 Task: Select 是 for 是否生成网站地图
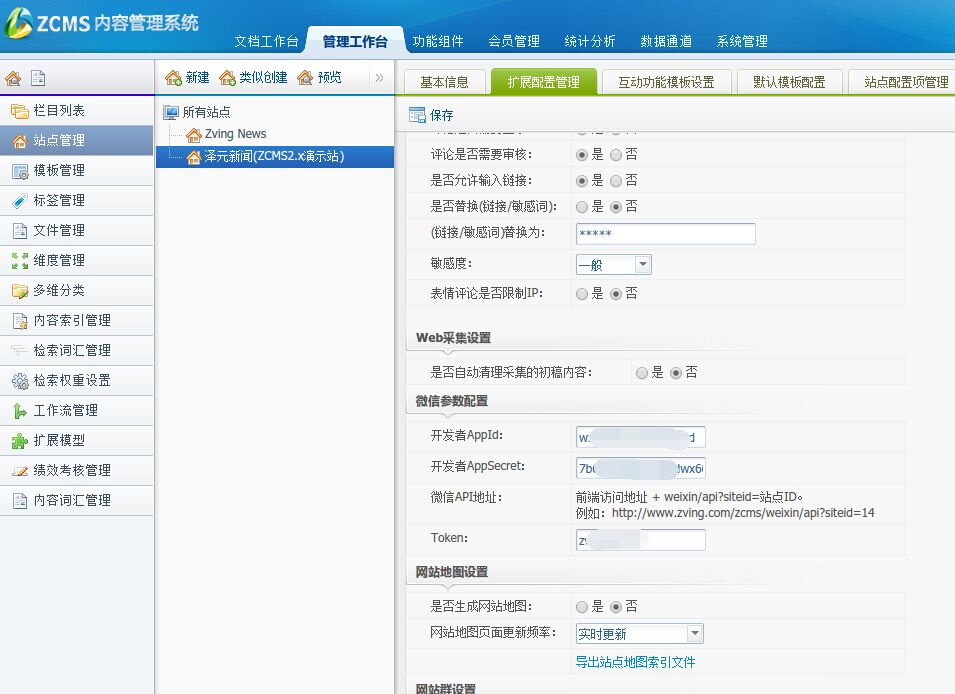[x=582, y=607]
